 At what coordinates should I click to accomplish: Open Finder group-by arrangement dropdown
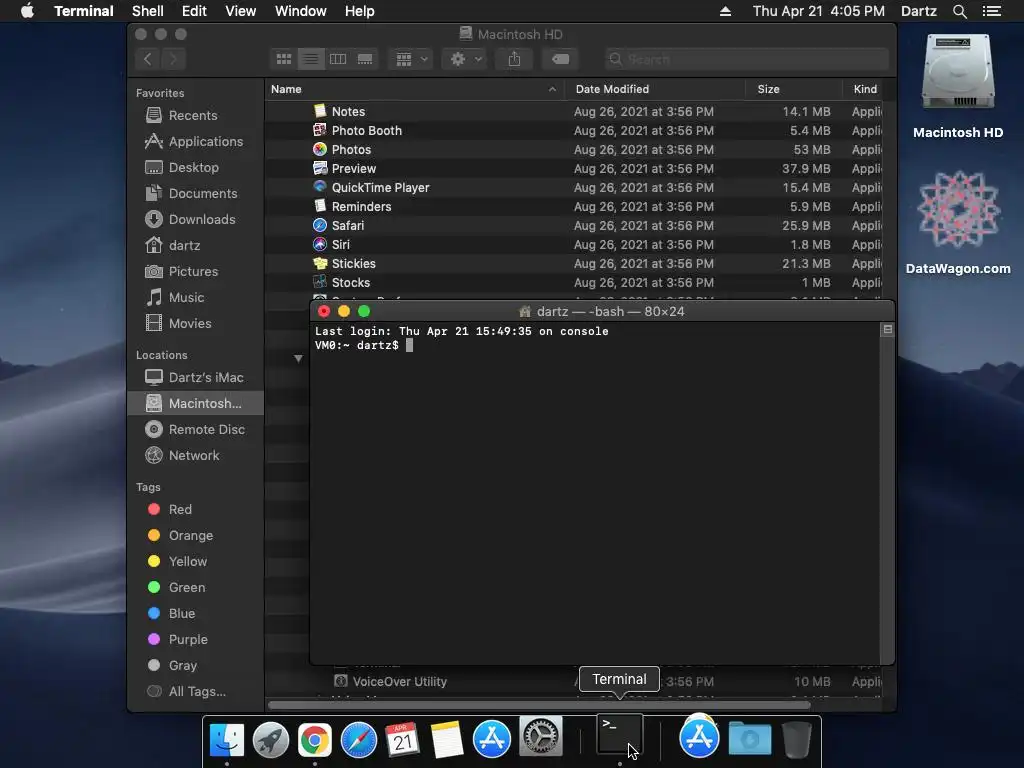pyautogui.click(x=411, y=59)
